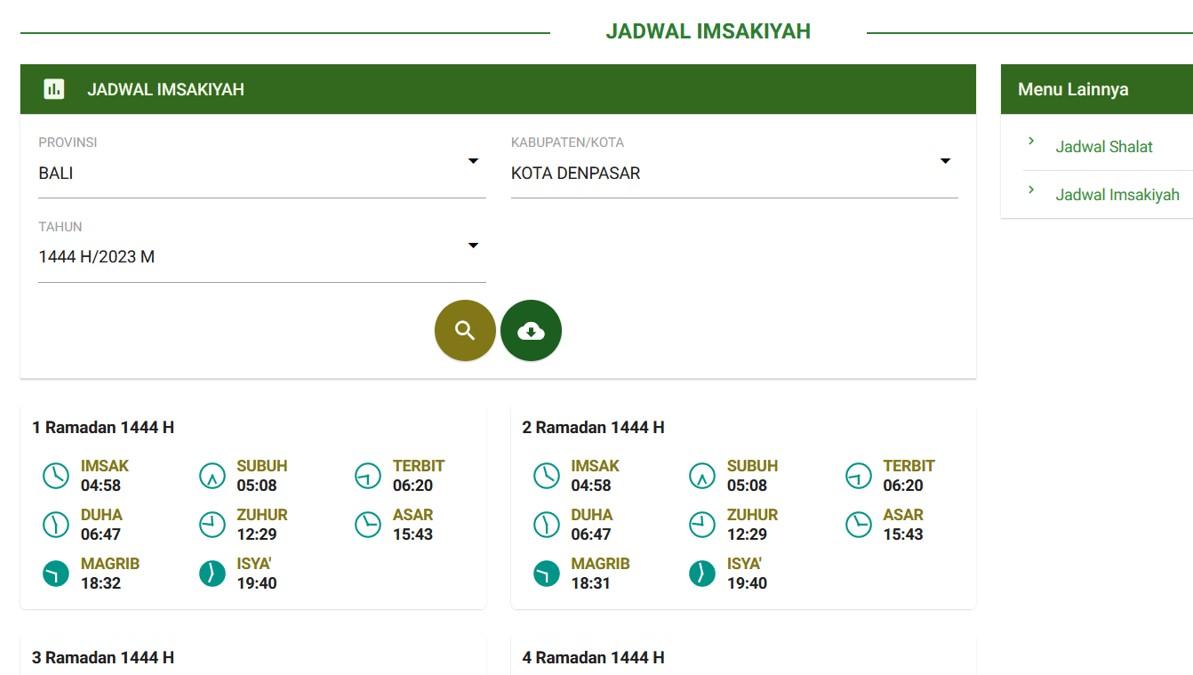Click the search magnifier button
This screenshot has width=1193, height=675.
464,330
